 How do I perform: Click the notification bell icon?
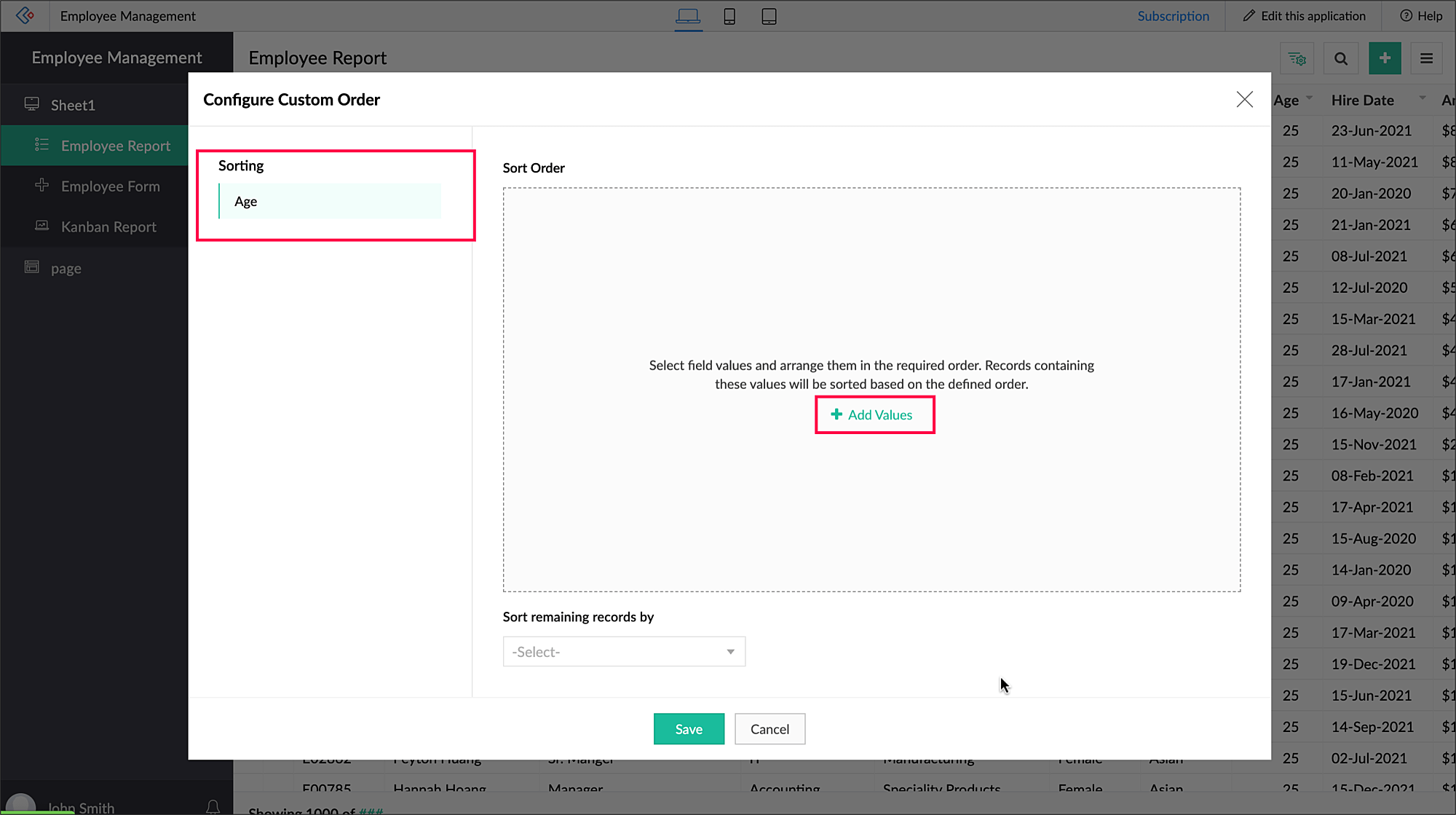tap(213, 806)
